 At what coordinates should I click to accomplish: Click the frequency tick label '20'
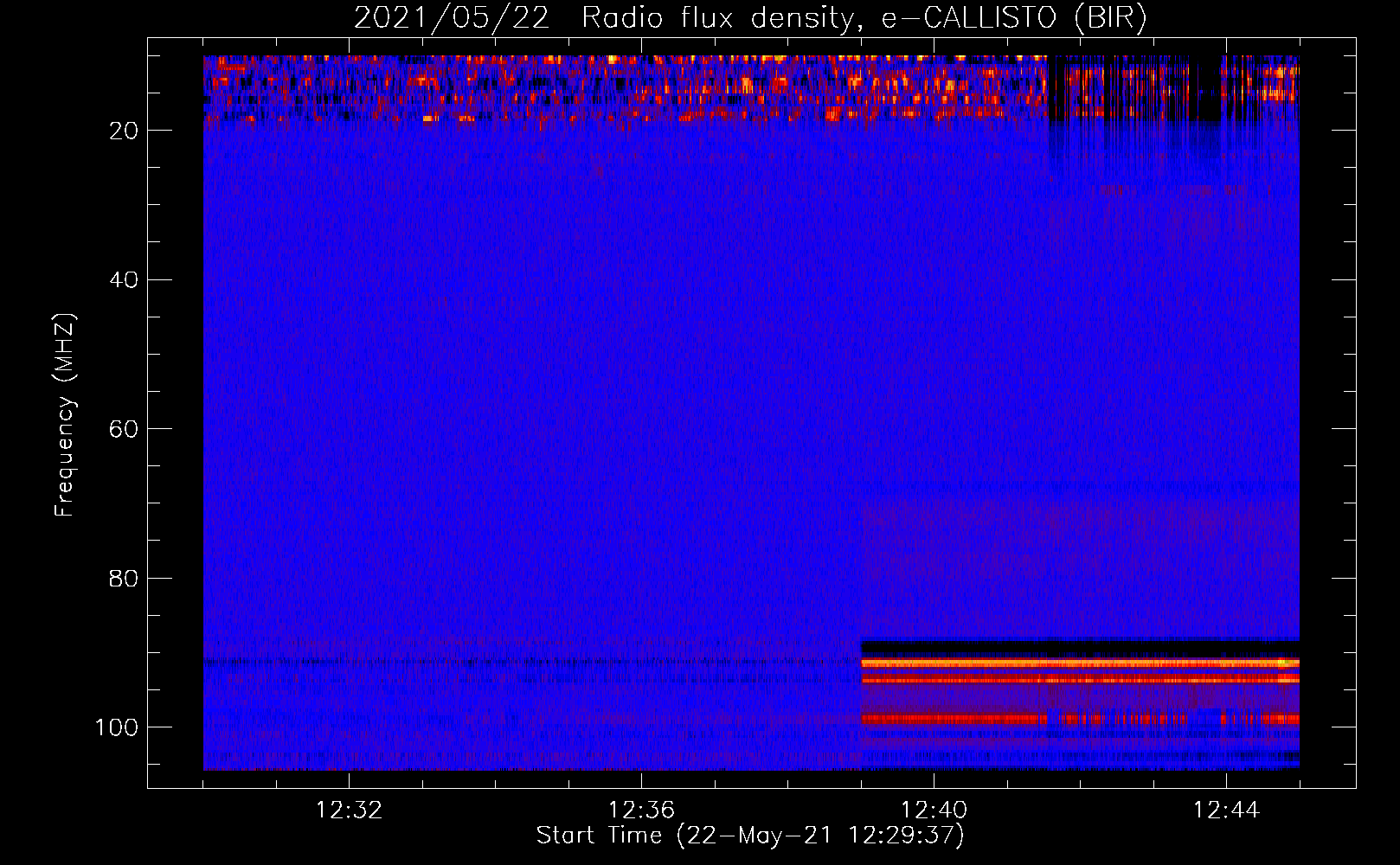[x=125, y=131]
